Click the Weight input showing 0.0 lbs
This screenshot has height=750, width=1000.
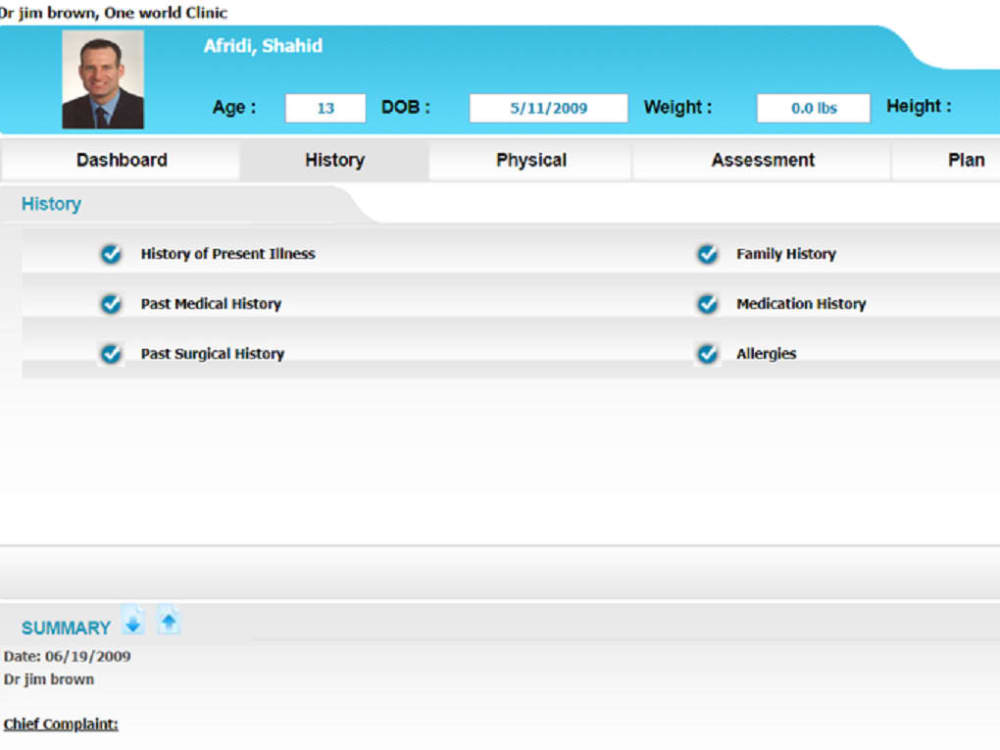pos(812,107)
